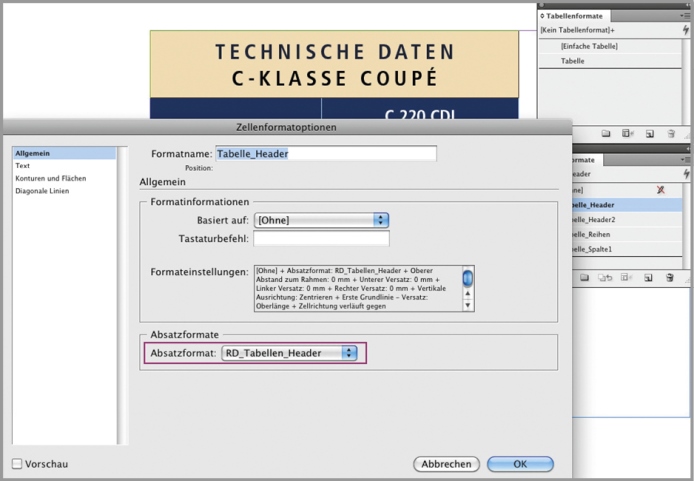The width and height of the screenshot is (694, 481).
Task: Create new style group in Zellenformate panel
Action: (584, 277)
